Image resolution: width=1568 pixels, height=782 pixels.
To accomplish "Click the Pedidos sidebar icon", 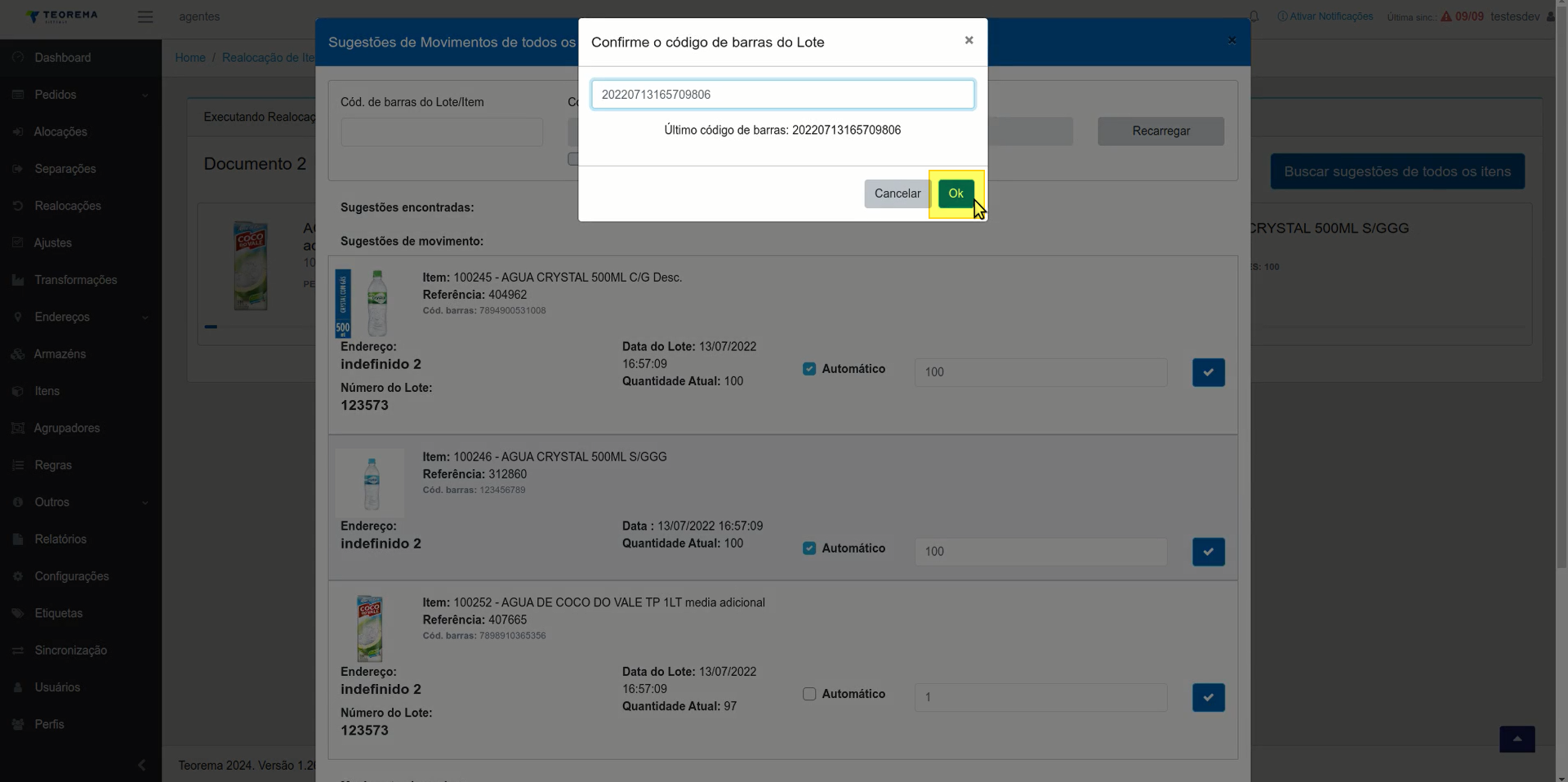I will [x=18, y=95].
